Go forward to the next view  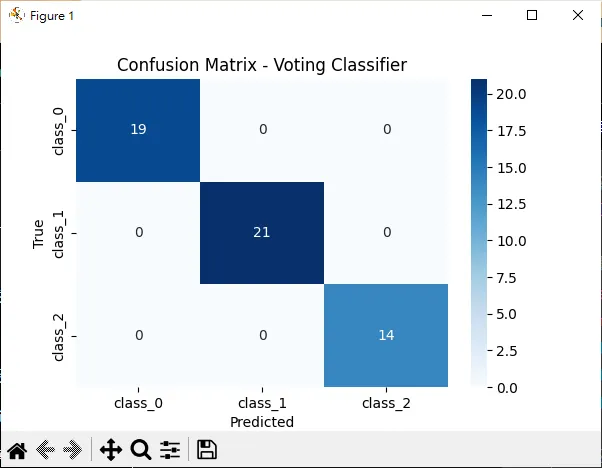(72, 450)
